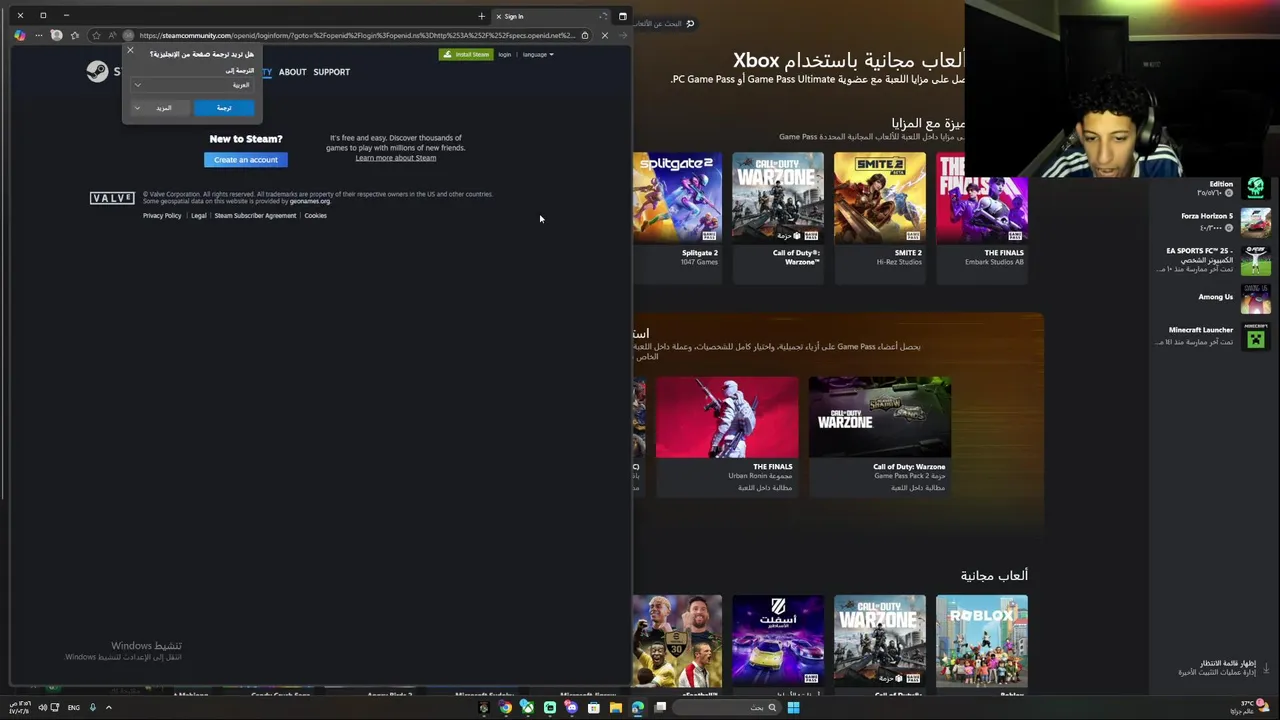Click the Microsoft Edge taskbar icon
The image size is (1280, 720).
point(637,707)
